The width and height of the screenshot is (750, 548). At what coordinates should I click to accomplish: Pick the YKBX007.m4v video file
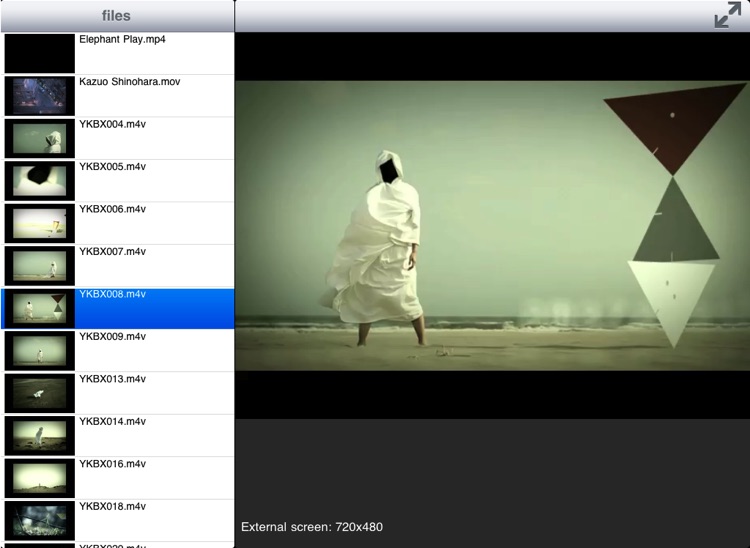[155, 265]
